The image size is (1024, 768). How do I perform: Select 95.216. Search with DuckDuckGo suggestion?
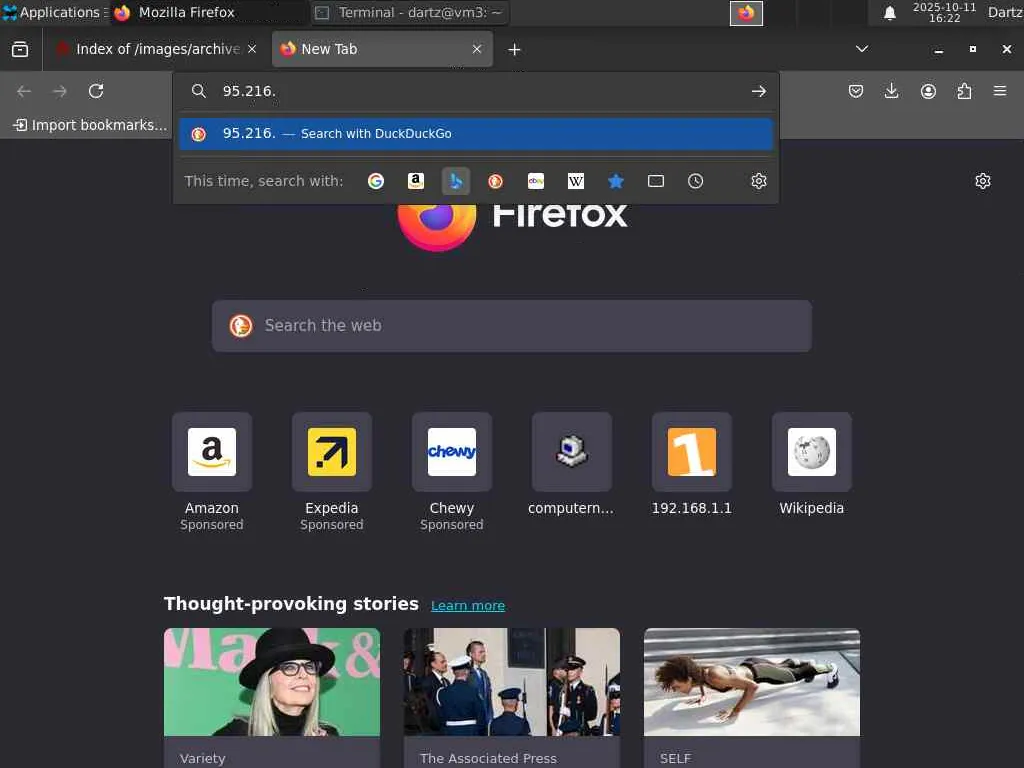(476, 134)
